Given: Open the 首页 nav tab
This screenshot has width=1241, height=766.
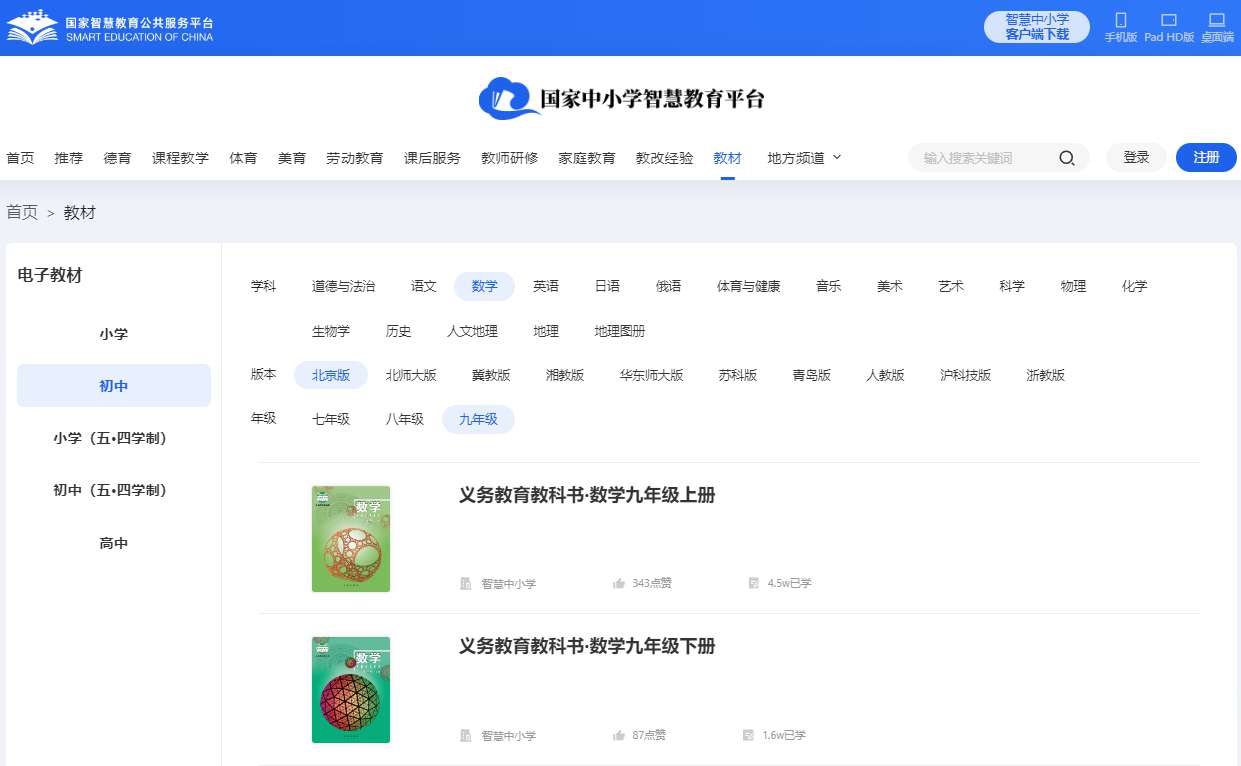Looking at the screenshot, I should (20, 158).
